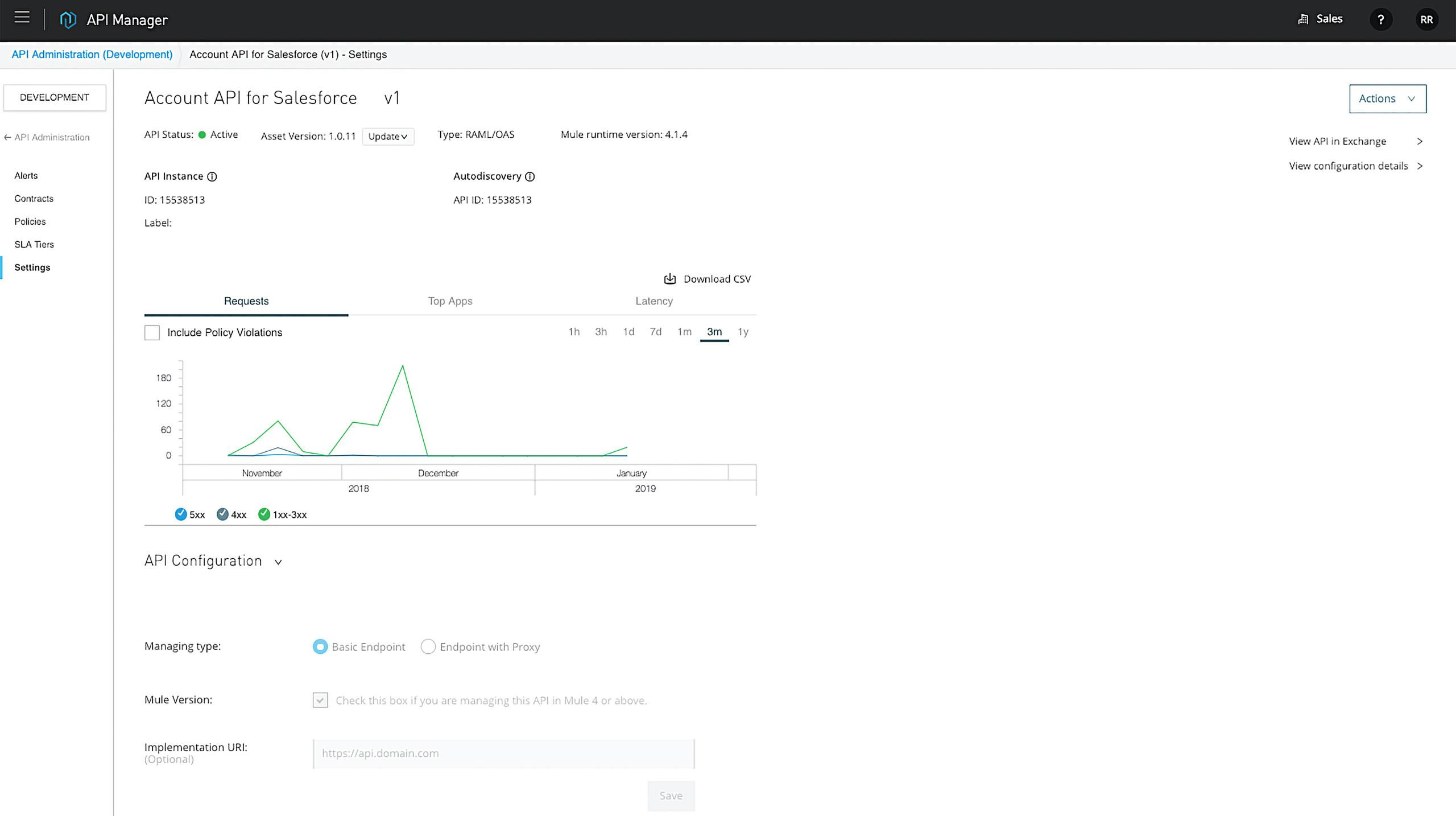Switch to the Latency tab

tap(654, 301)
